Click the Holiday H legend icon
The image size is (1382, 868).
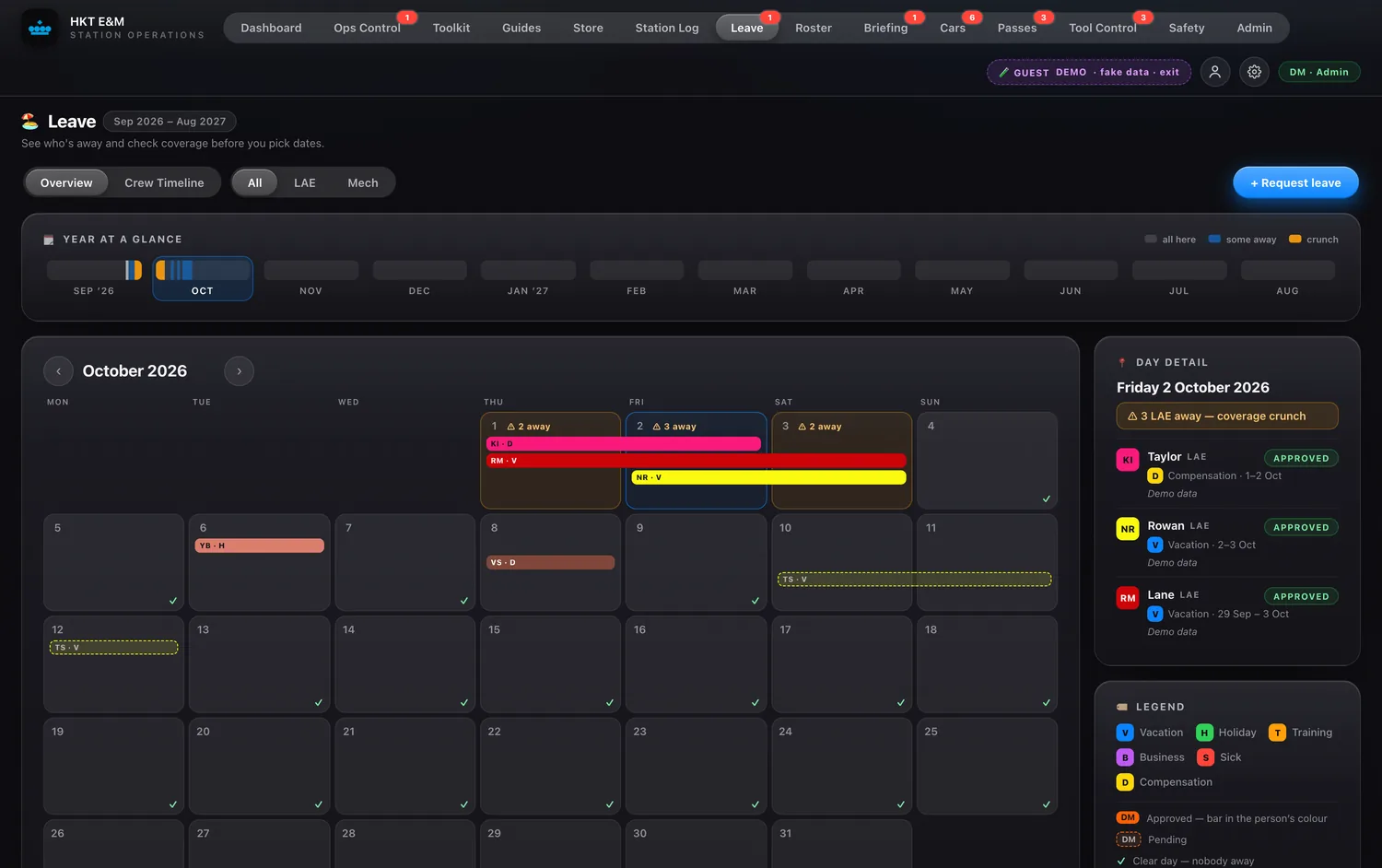pyautogui.click(x=1204, y=733)
